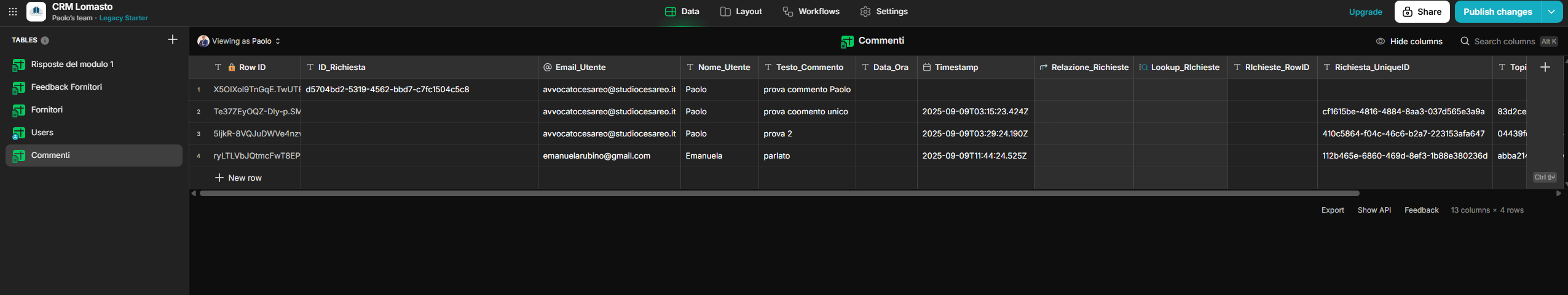Open Nome_Utente column header menu
The width and height of the screenshot is (1568, 295).
tap(720, 68)
